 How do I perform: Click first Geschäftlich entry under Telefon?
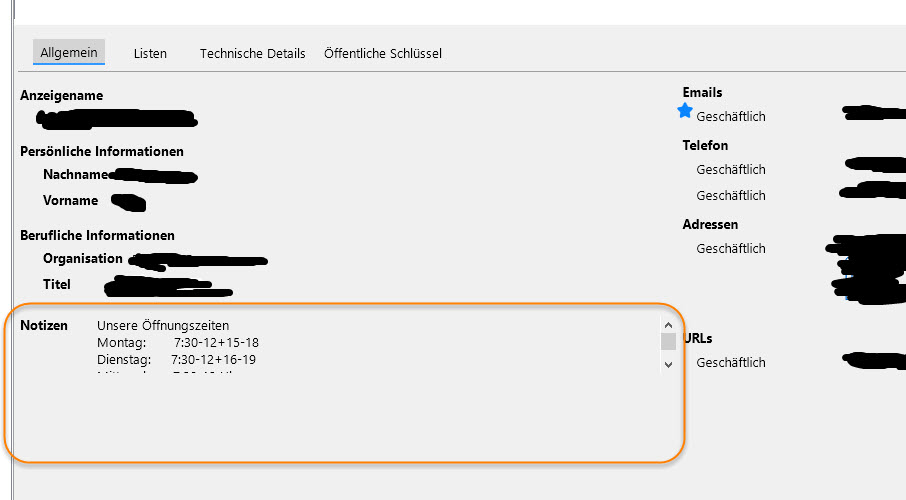pos(731,170)
